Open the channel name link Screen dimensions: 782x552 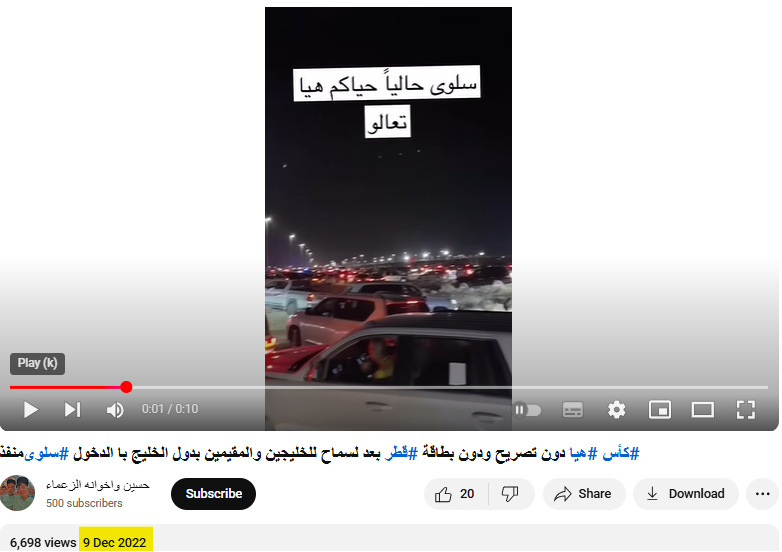[x=98, y=485]
